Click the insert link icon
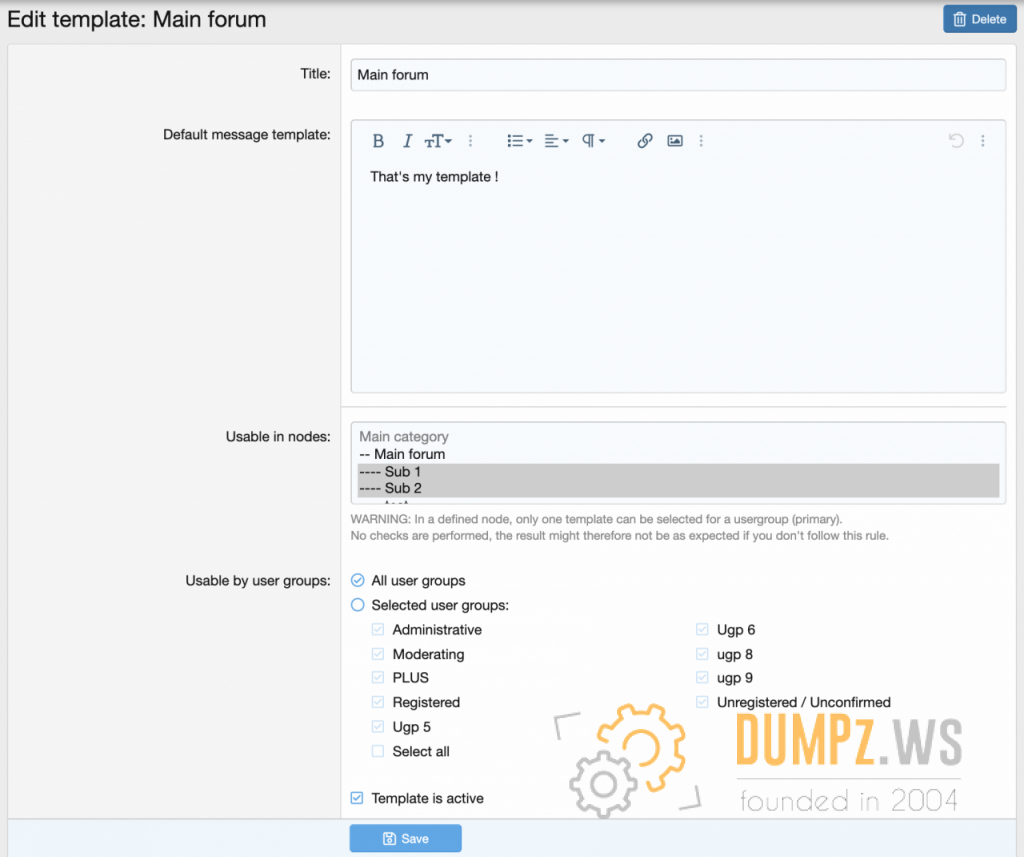 (x=645, y=141)
